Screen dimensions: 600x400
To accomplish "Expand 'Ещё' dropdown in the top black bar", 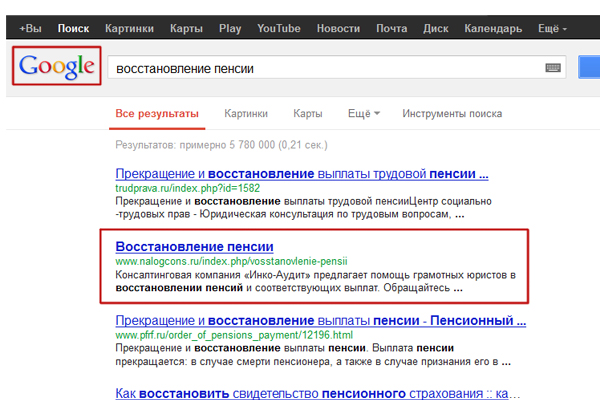I will pos(552,28).
